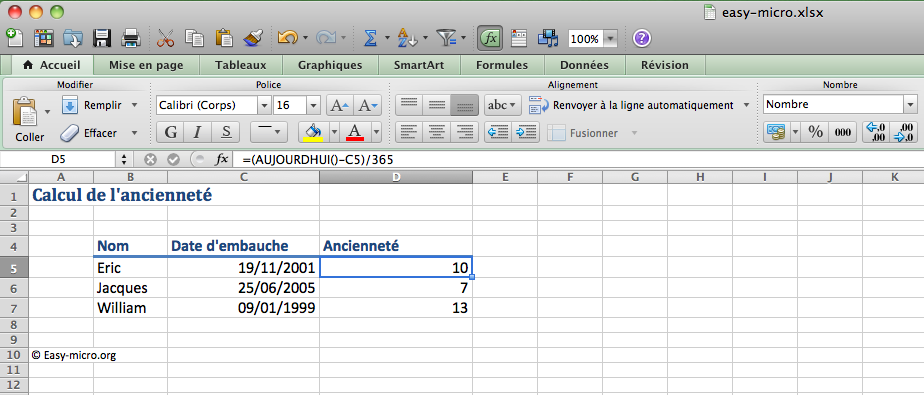924x395 pixels.
Task: Switch to the Mise en page tab
Action: click(146, 65)
